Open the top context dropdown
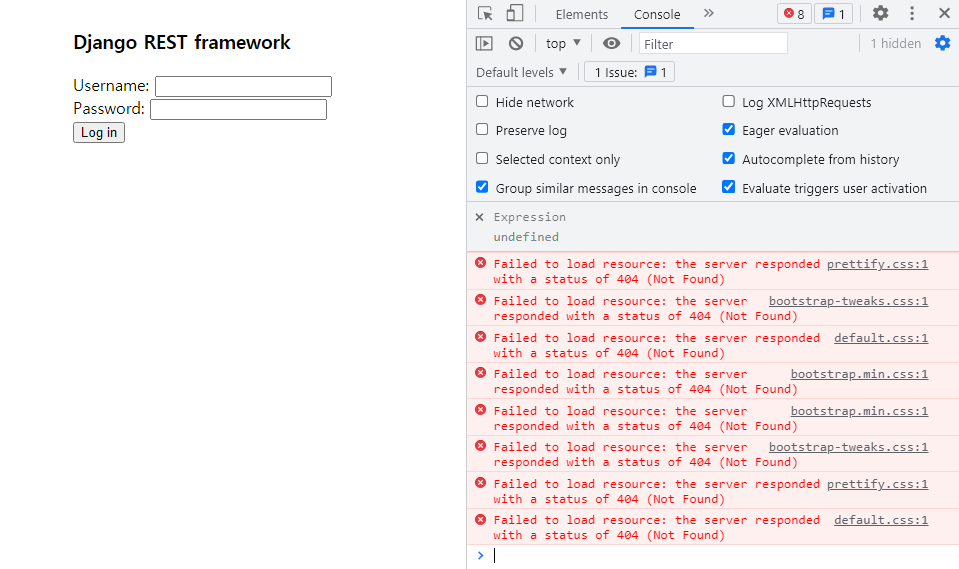The height and width of the screenshot is (569, 959). tap(563, 43)
